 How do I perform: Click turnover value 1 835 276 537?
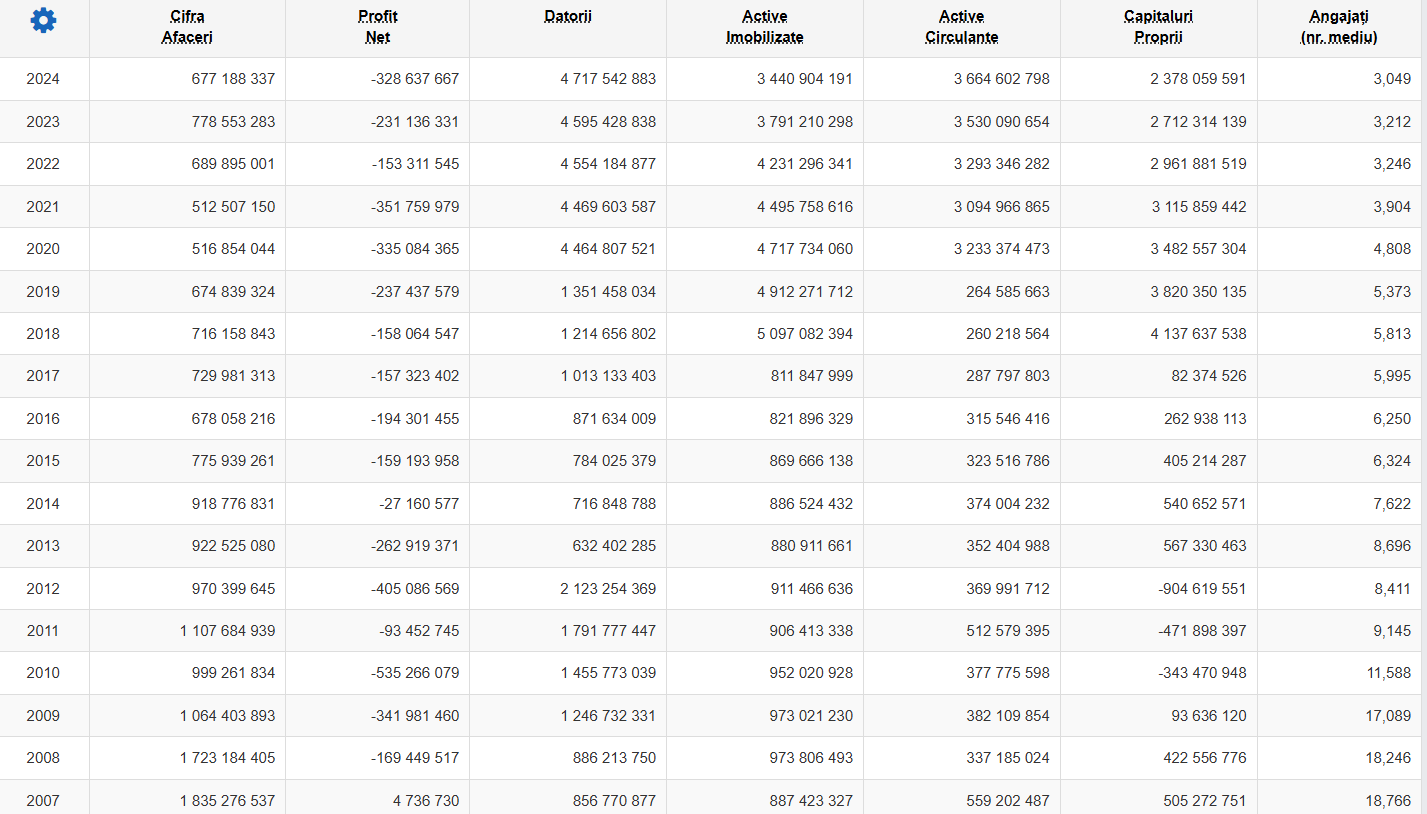(227, 801)
